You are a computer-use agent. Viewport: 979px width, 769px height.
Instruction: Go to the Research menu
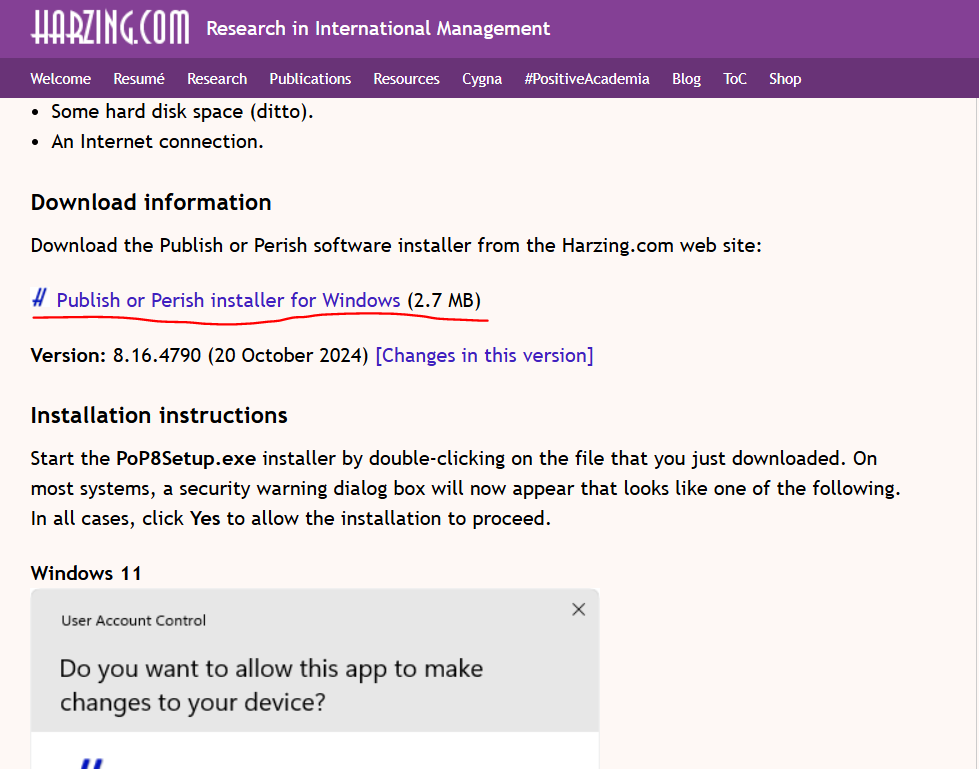click(217, 79)
